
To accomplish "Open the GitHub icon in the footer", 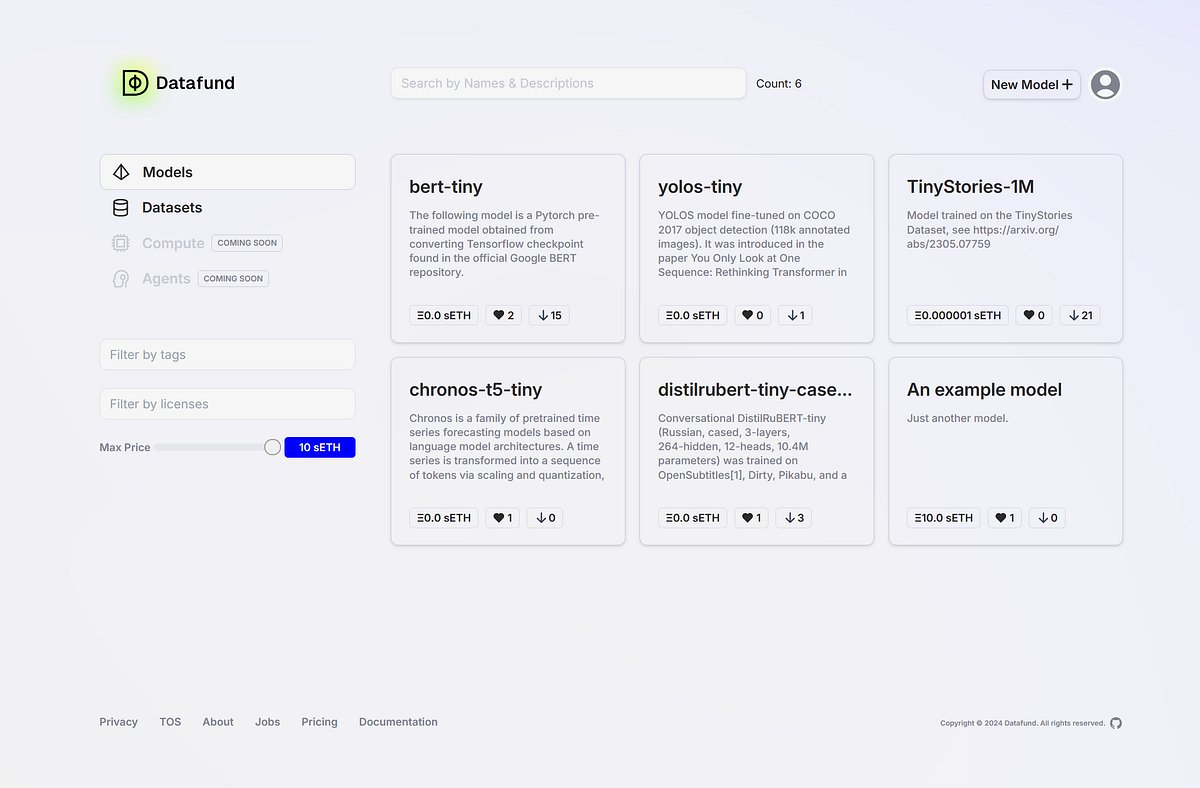I will [1115, 722].
